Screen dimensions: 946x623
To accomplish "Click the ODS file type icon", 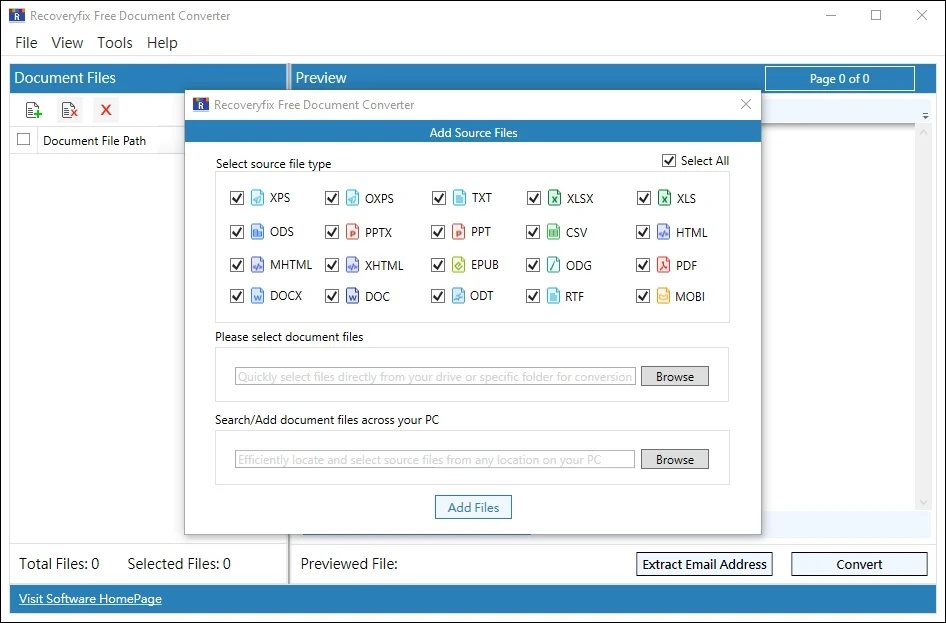I will [258, 232].
